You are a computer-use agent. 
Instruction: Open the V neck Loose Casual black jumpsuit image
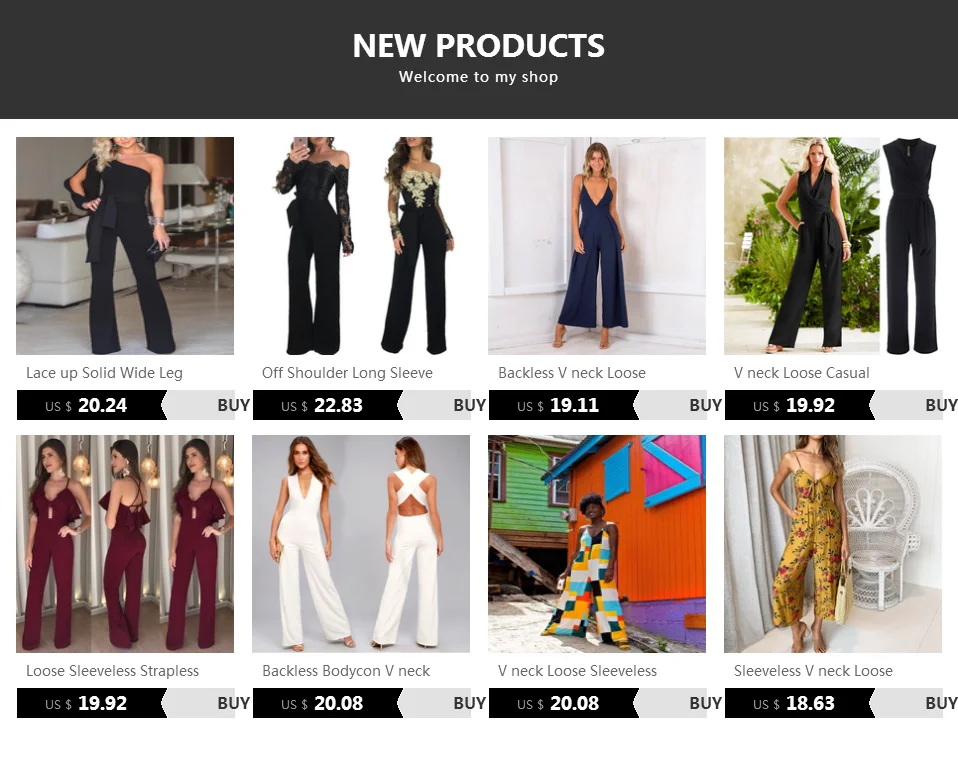[833, 246]
